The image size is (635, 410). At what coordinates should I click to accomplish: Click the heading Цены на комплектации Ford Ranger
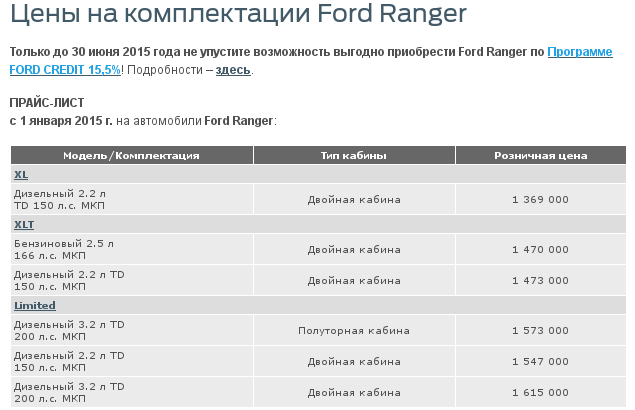pyautogui.click(x=238, y=18)
